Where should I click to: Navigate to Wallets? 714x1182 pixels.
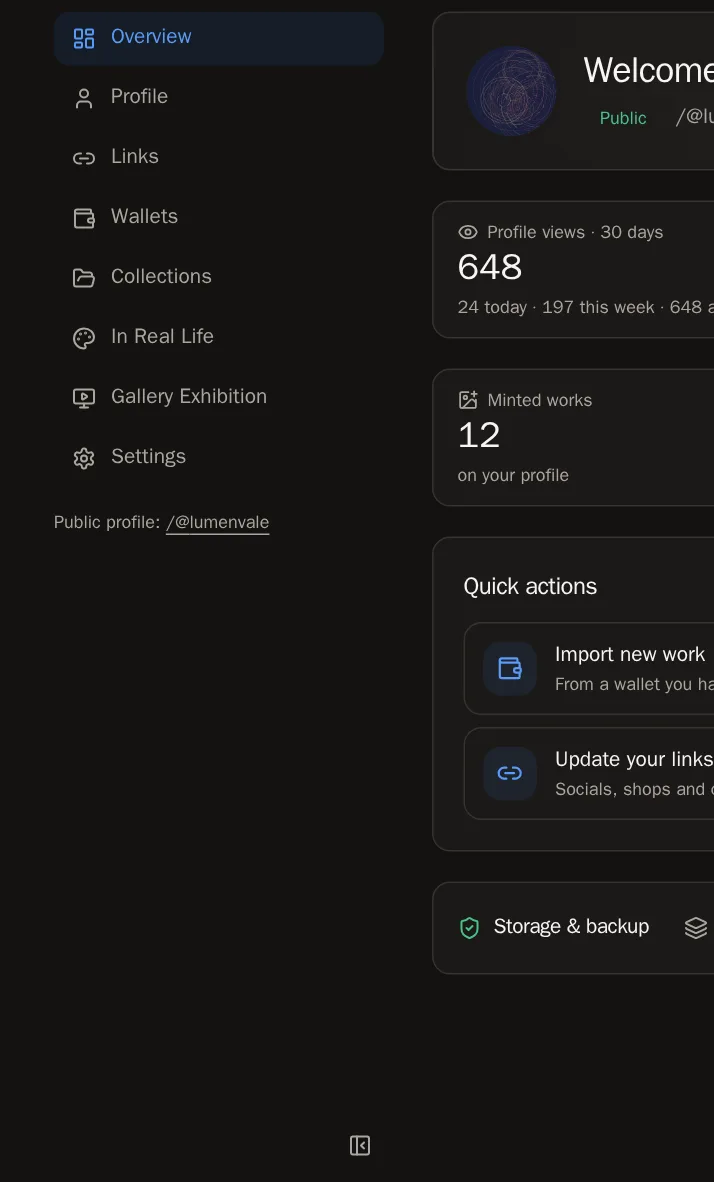point(219,217)
